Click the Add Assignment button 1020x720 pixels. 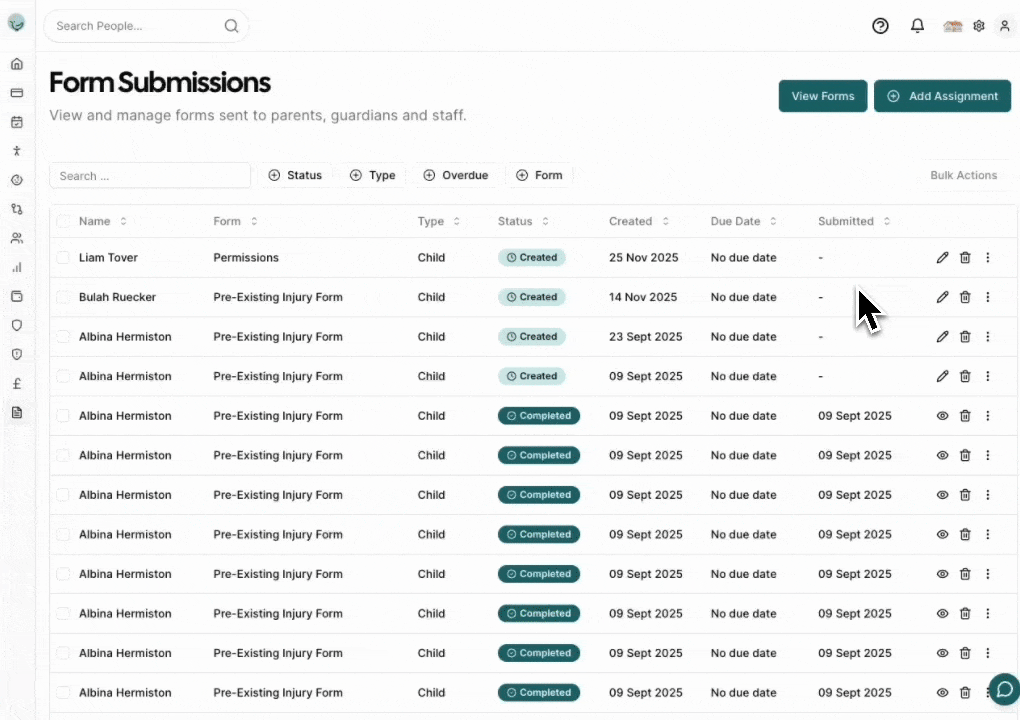[942, 96]
